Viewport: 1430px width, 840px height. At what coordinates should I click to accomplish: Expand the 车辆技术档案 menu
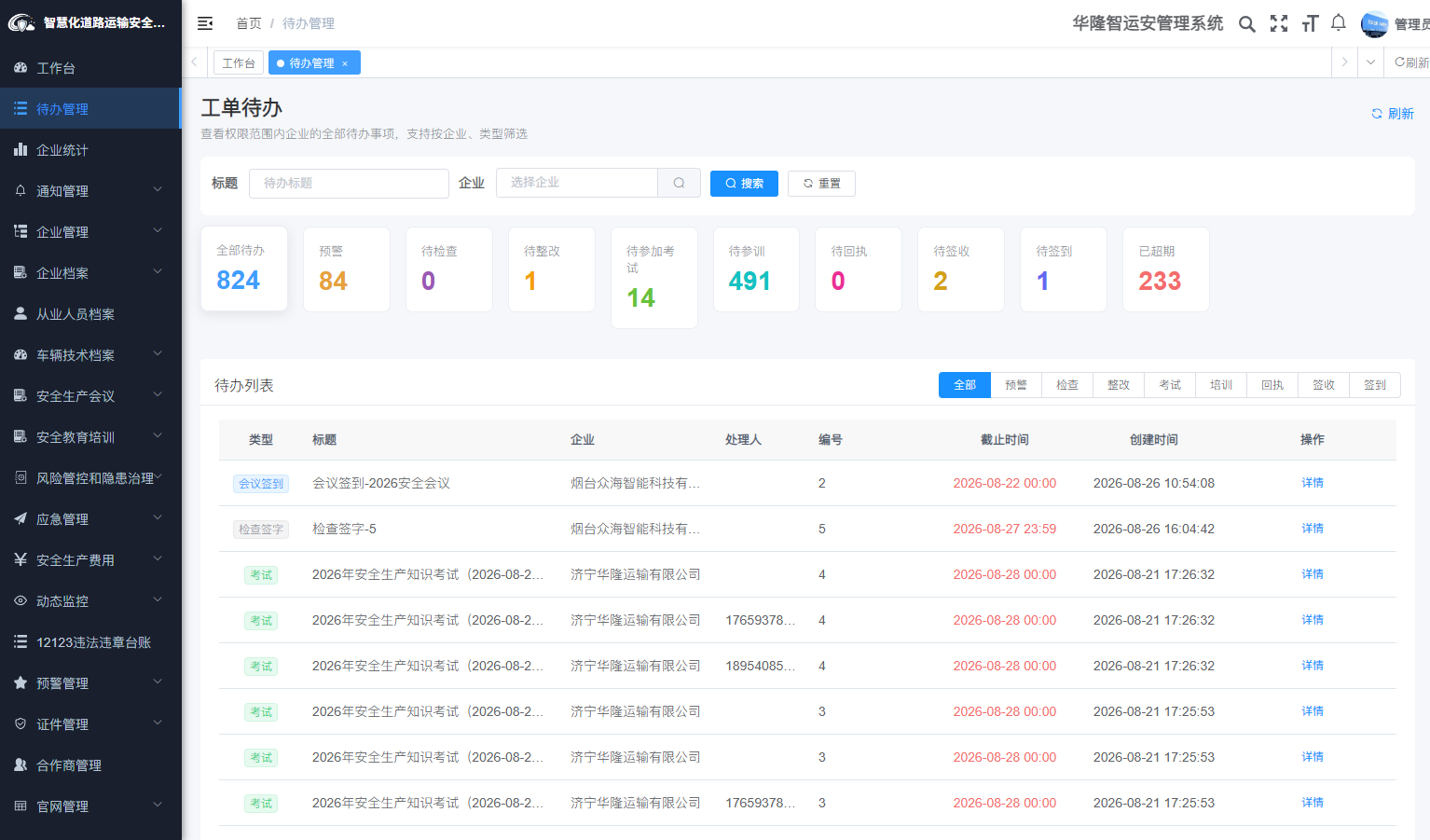click(x=90, y=355)
